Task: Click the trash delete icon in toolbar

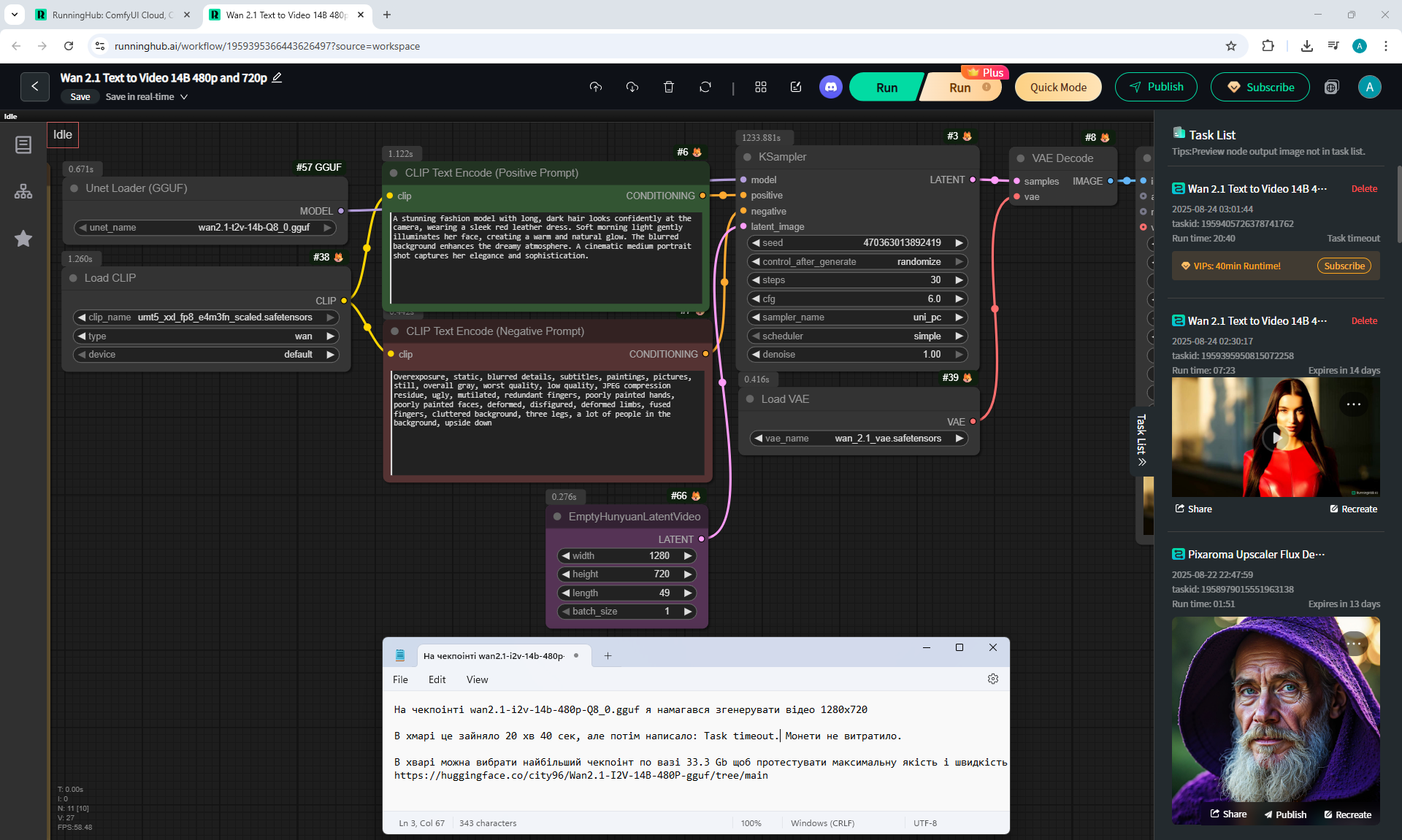Action: 668,88
